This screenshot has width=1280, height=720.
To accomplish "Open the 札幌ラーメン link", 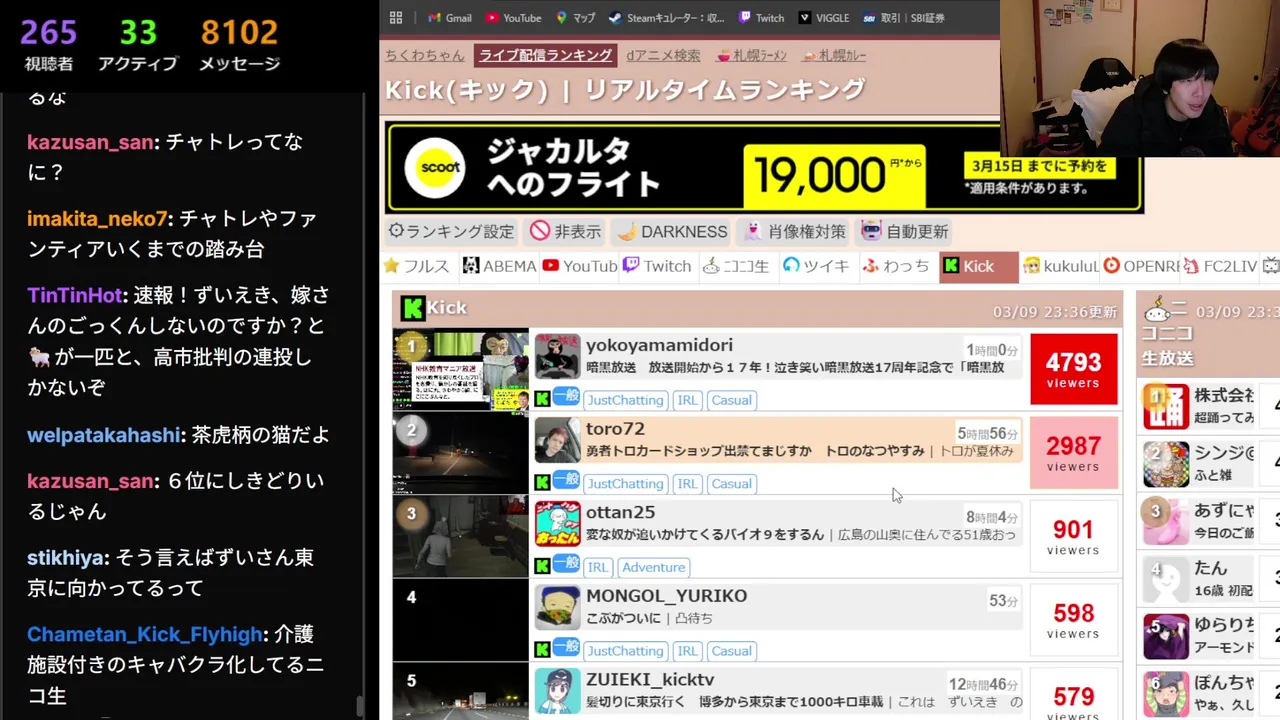I will [x=751, y=55].
